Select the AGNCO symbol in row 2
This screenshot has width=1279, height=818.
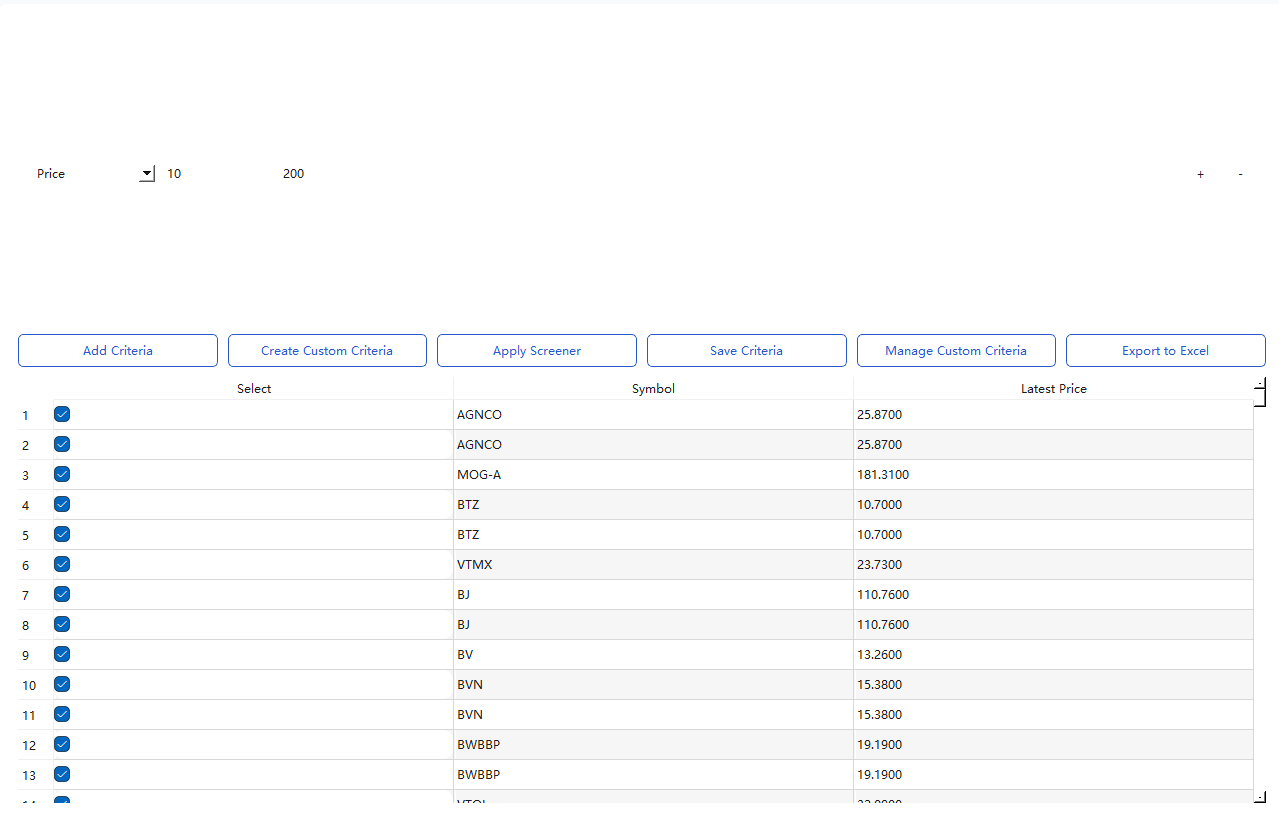point(653,445)
